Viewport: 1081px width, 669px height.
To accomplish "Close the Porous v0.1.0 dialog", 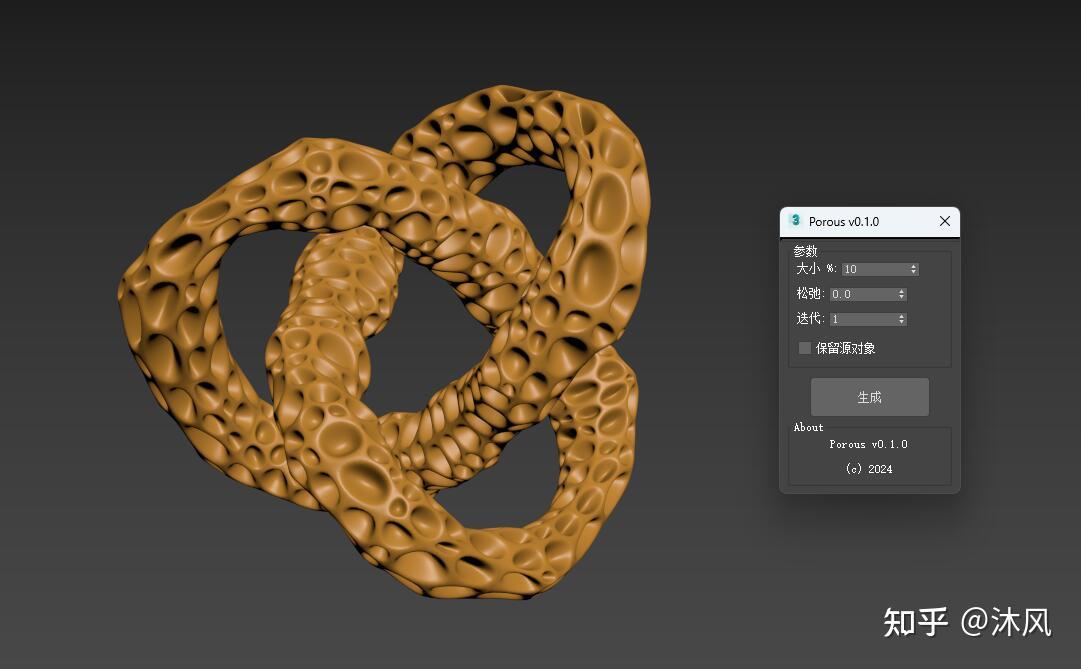I will [944, 221].
